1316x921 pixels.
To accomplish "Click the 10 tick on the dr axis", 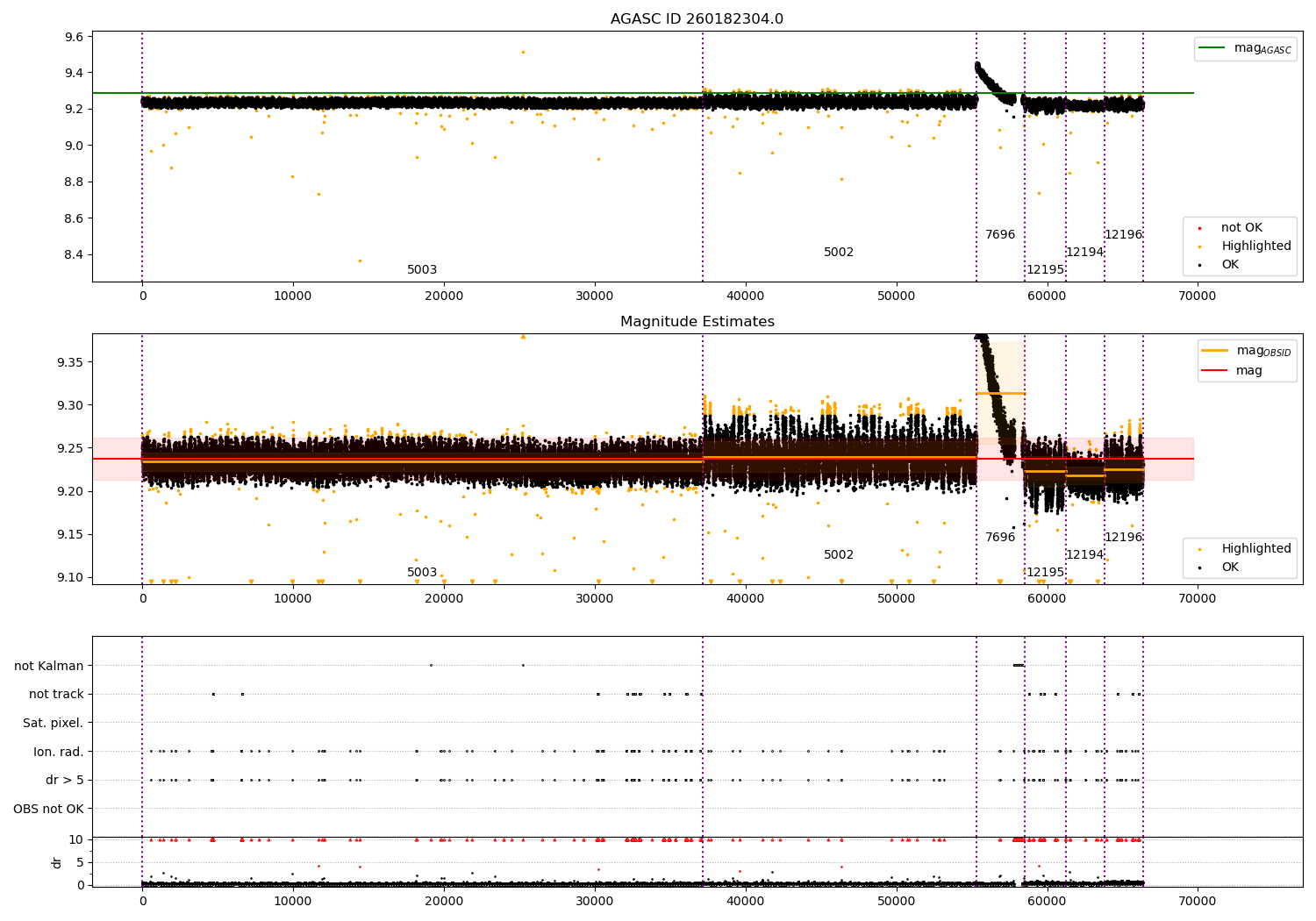I will click(x=76, y=839).
